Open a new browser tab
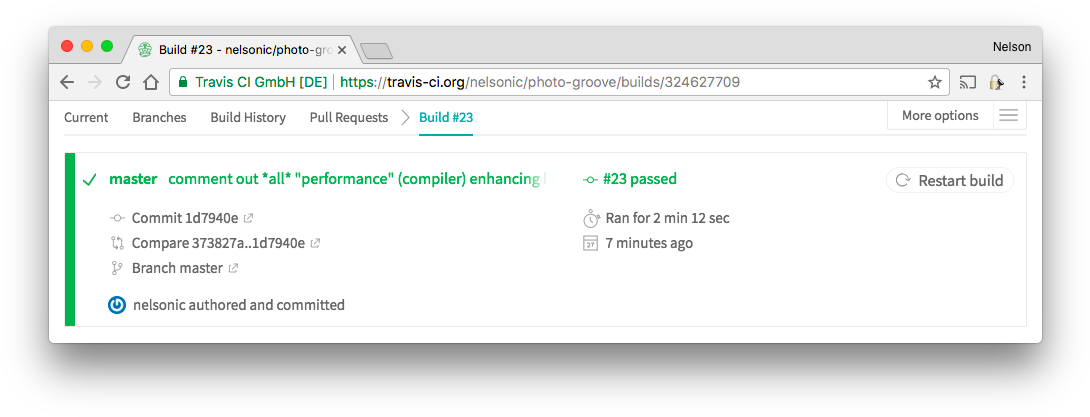 (376, 50)
